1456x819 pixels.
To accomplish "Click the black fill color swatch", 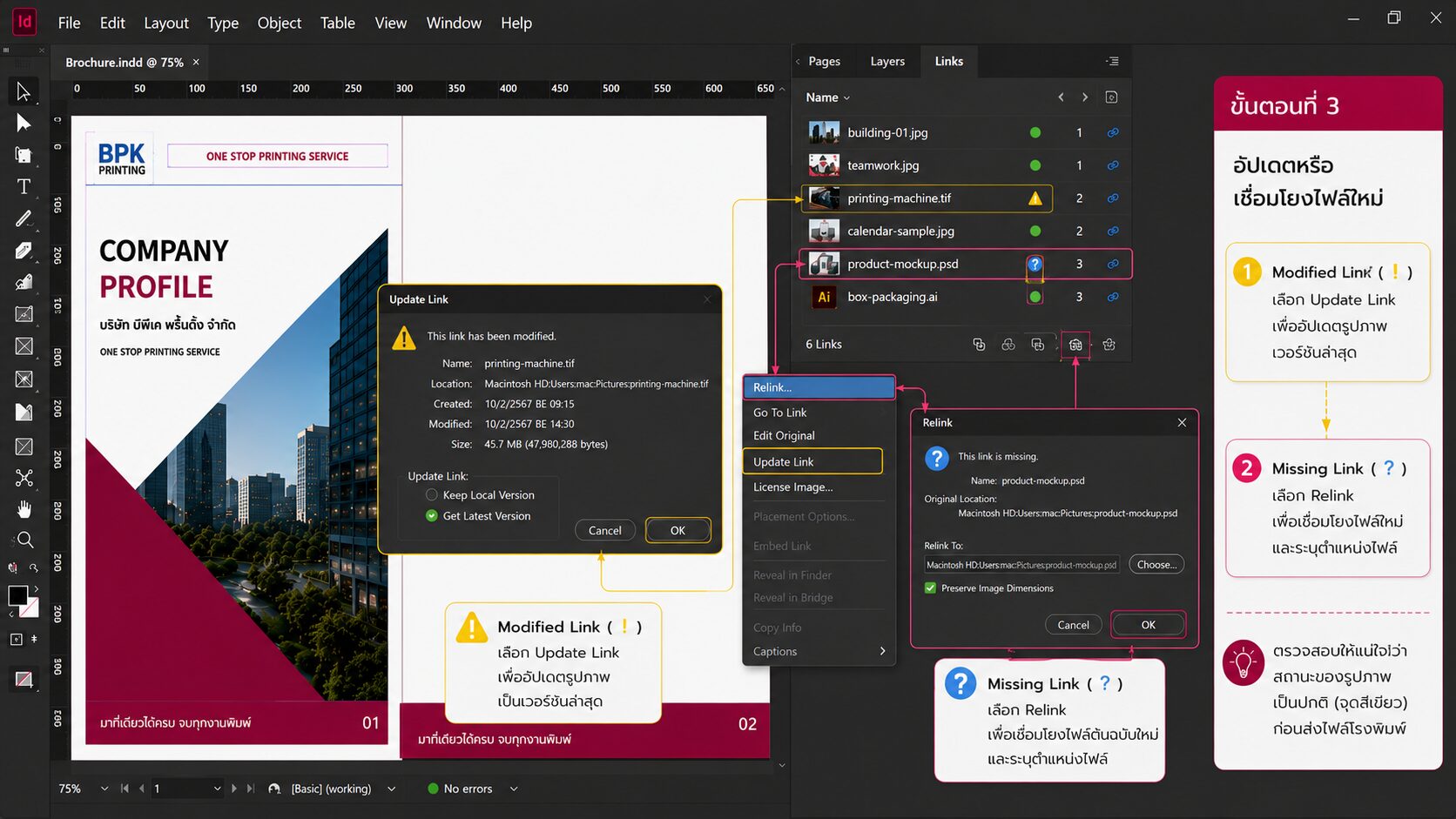I will pos(17,596).
